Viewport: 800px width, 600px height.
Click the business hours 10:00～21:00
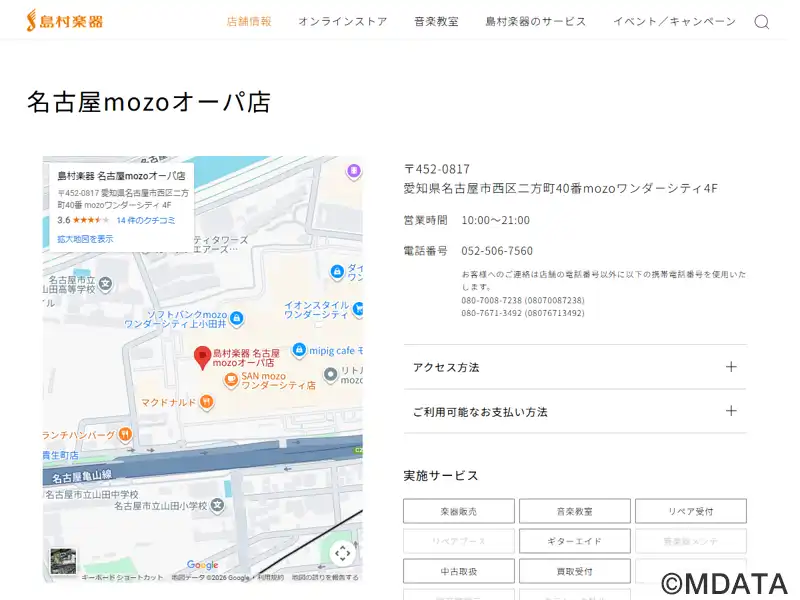495,220
